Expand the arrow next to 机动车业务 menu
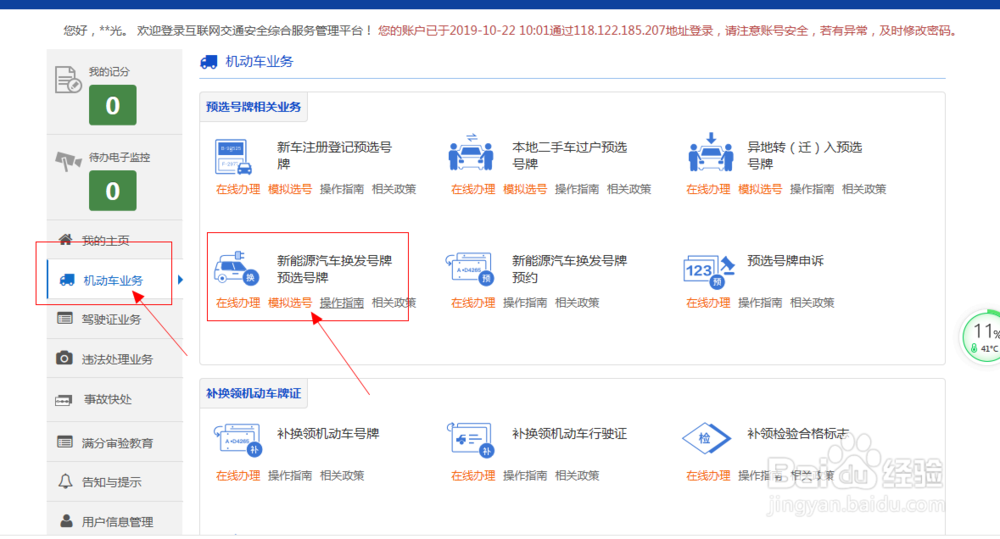Screen dimensions: 1000x539 [x=181, y=279]
